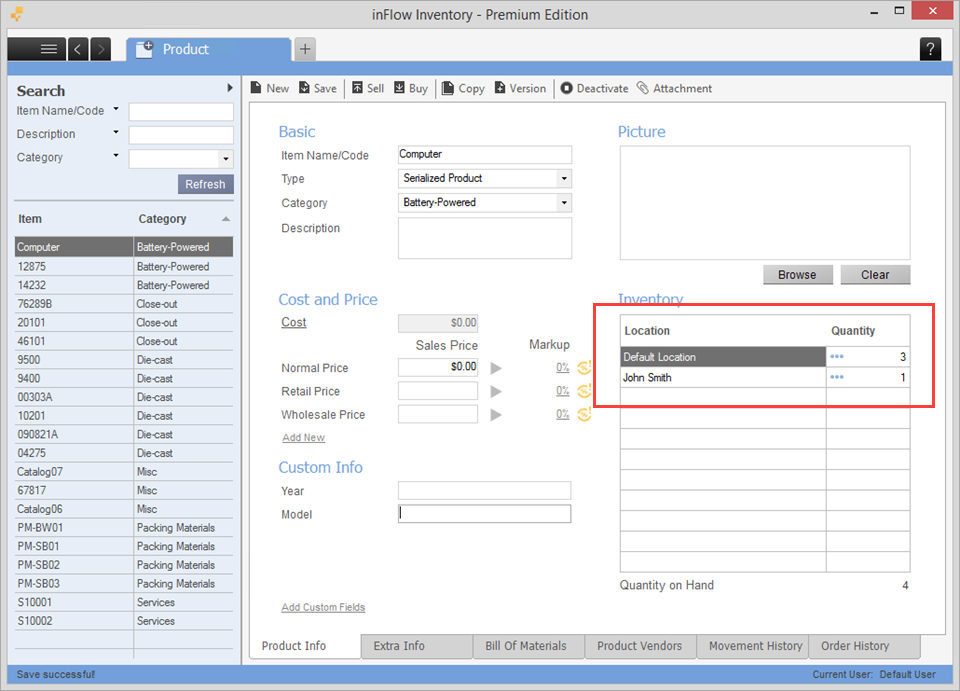Add a new tab with plus button
This screenshot has height=691, width=960.
(305, 49)
